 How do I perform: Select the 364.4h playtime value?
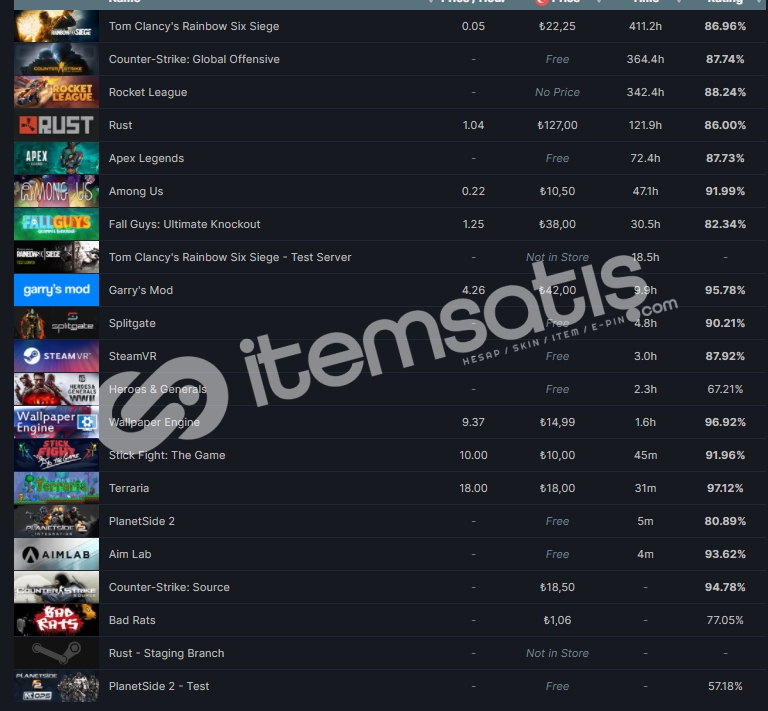(646, 59)
